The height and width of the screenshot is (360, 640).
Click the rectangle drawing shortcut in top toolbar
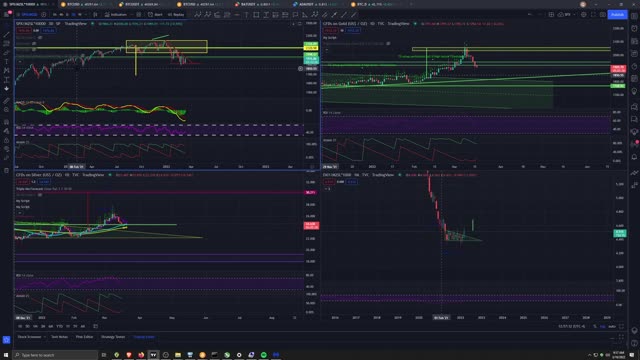[256, 14]
